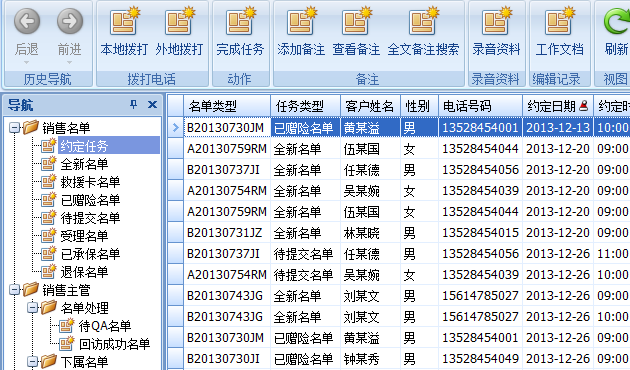630x370 pixels.
Task: Select 全新名单 in navigation tree
Action: click(84, 164)
